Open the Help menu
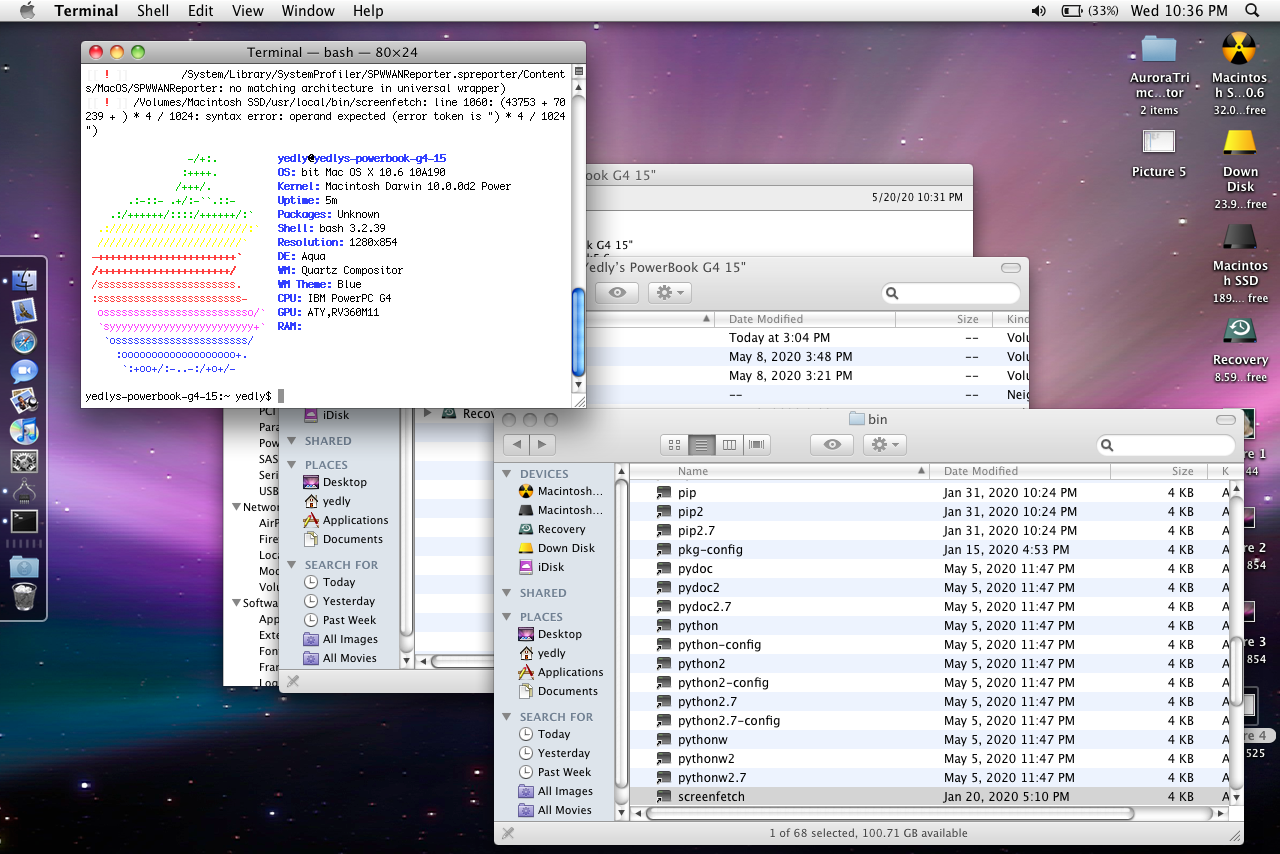This screenshot has width=1280, height=854. point(368,11)
